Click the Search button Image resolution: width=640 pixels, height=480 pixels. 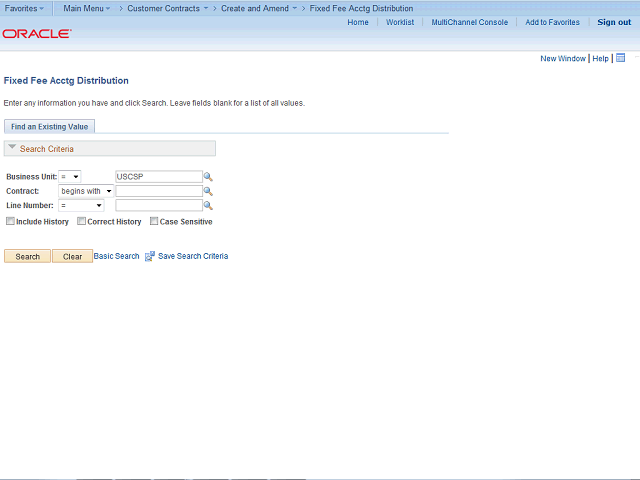27,256
